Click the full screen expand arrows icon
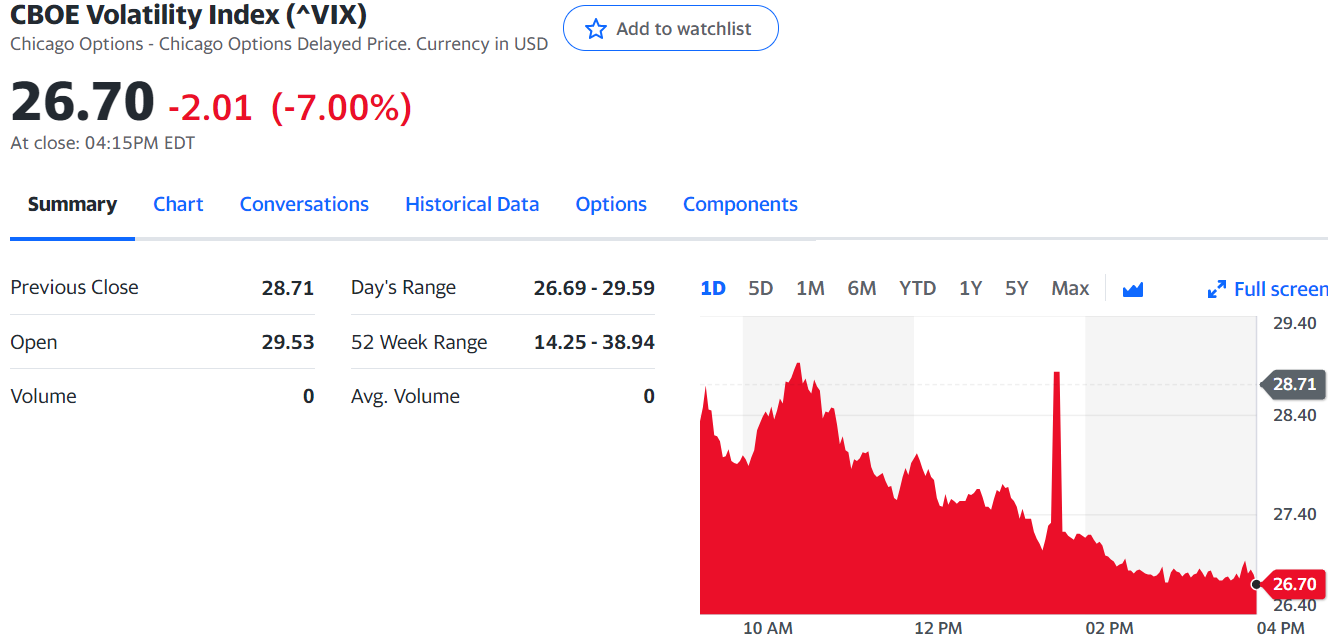 [x=1217, y=290]
